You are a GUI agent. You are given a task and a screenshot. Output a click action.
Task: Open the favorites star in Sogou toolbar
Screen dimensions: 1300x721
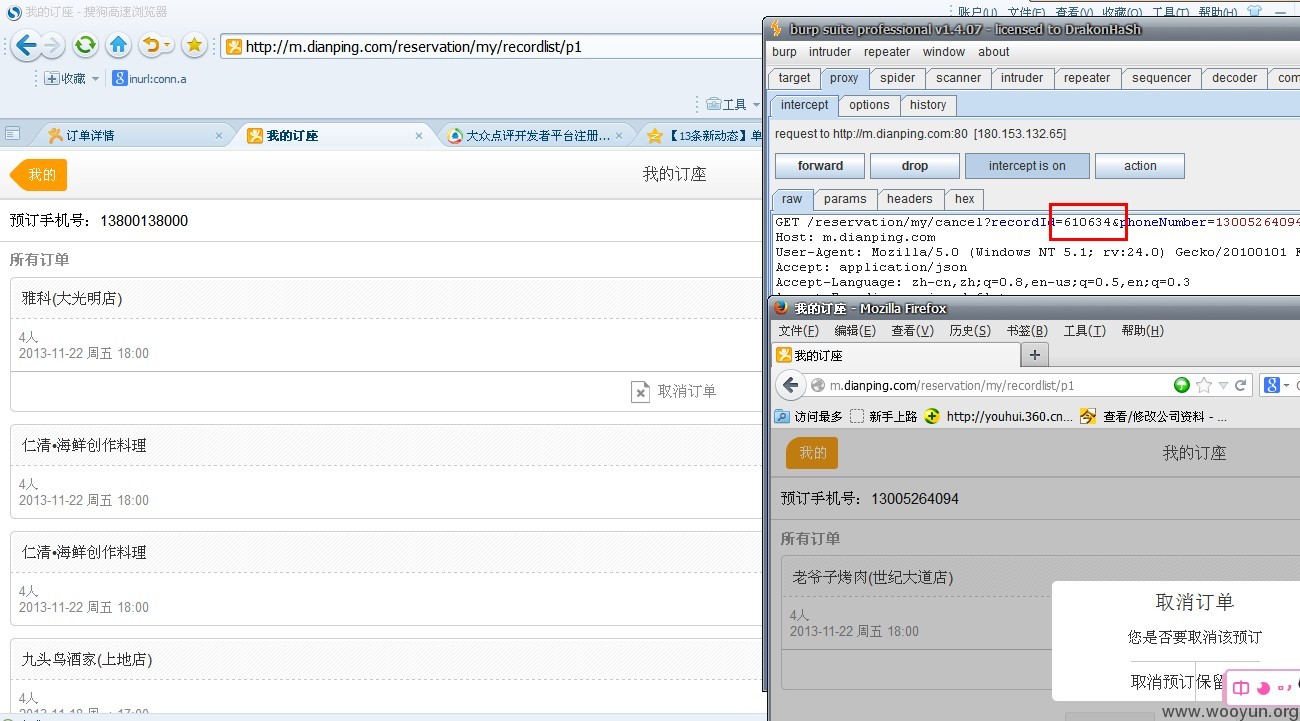[x=194, y=45]
